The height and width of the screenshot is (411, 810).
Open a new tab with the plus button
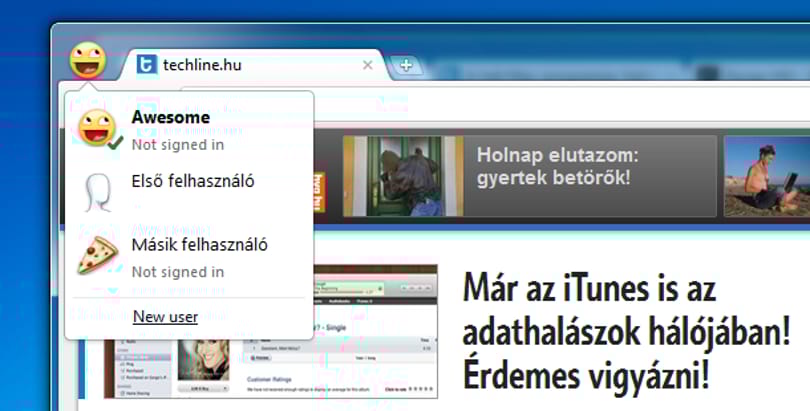tap(406, 66)
